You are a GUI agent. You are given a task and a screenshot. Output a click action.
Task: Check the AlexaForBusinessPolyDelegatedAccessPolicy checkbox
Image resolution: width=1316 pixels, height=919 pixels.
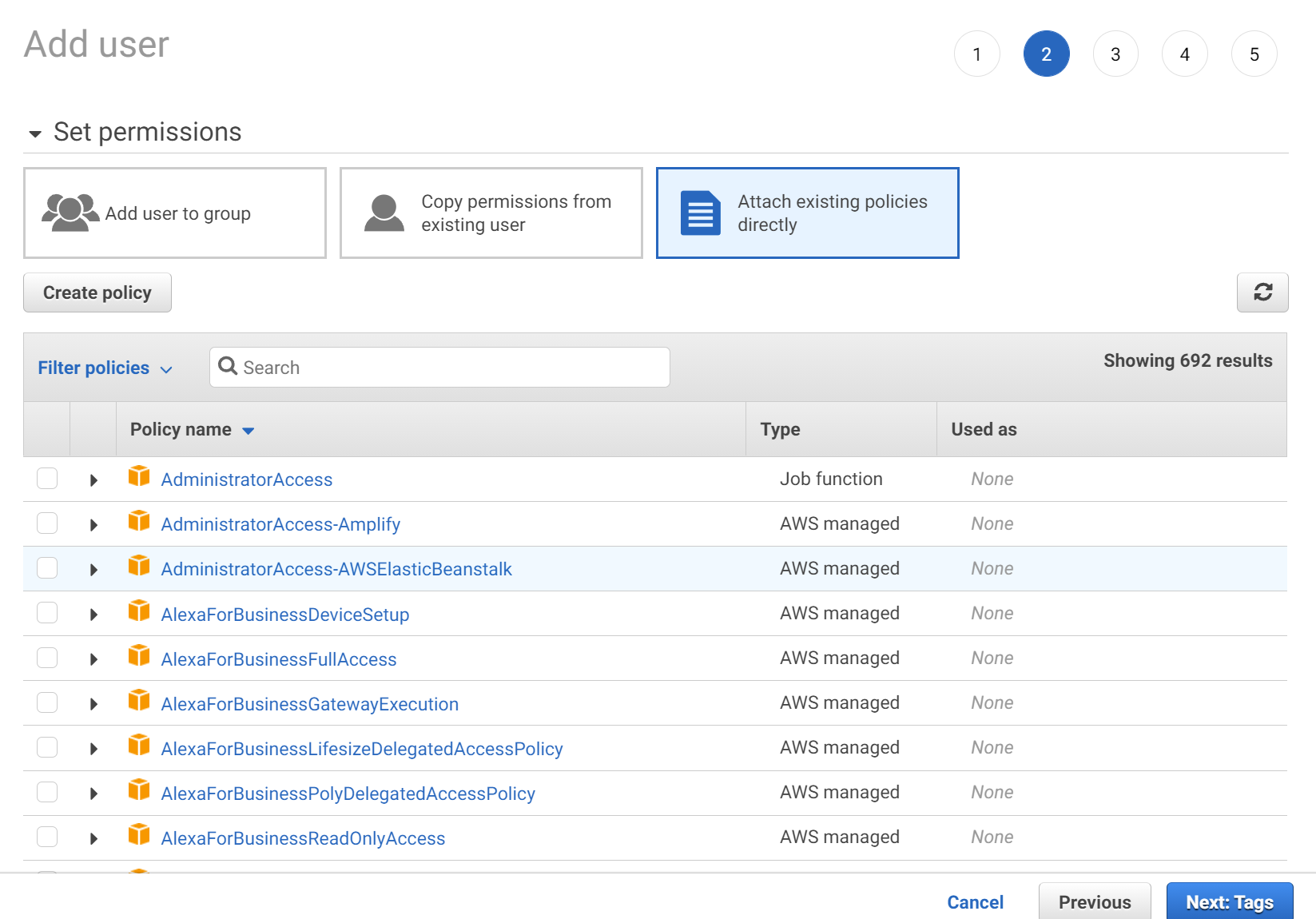pyautogui.click(x=47, y=792)
